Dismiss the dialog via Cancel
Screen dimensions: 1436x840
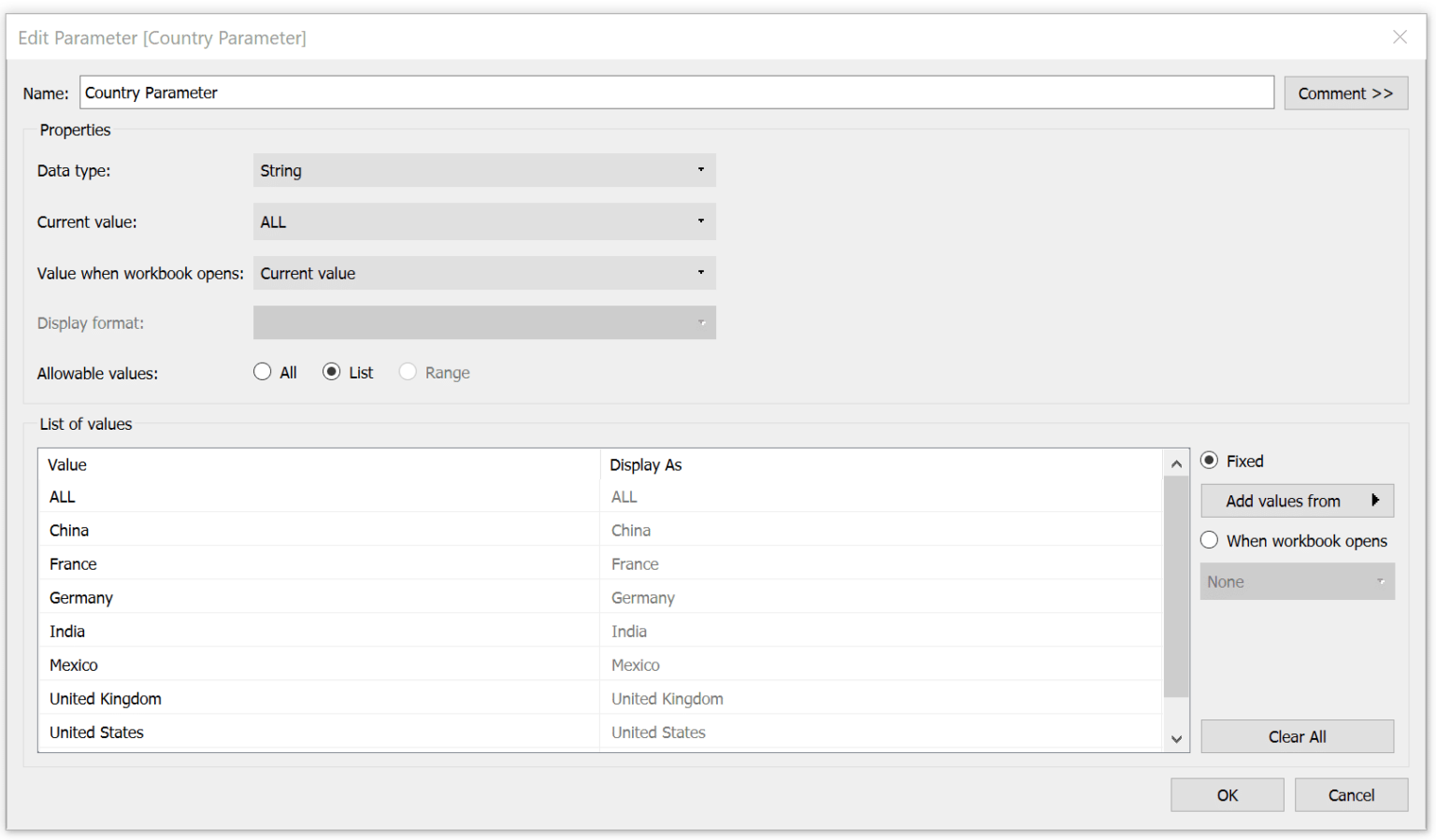(1351, 794)
